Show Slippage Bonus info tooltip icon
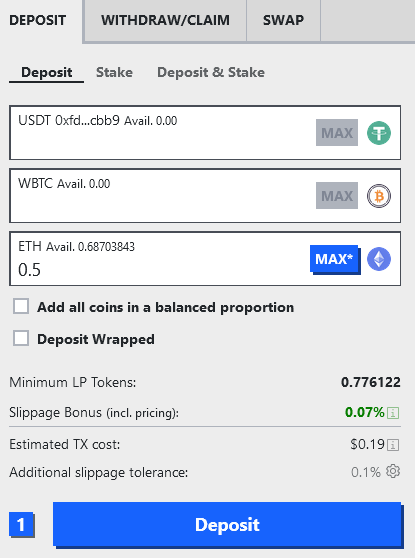The image size is (415, 558). tap(393, 413)
